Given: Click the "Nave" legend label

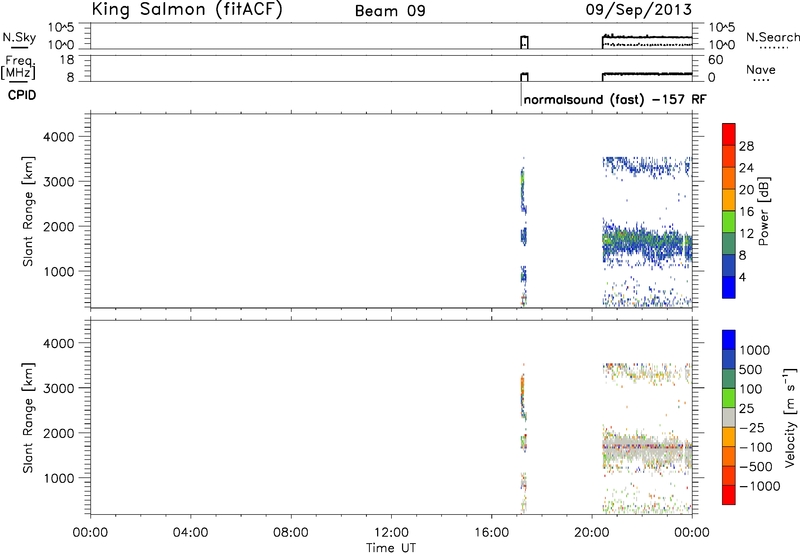Looking at the screenshot, I should pos(761,70).
